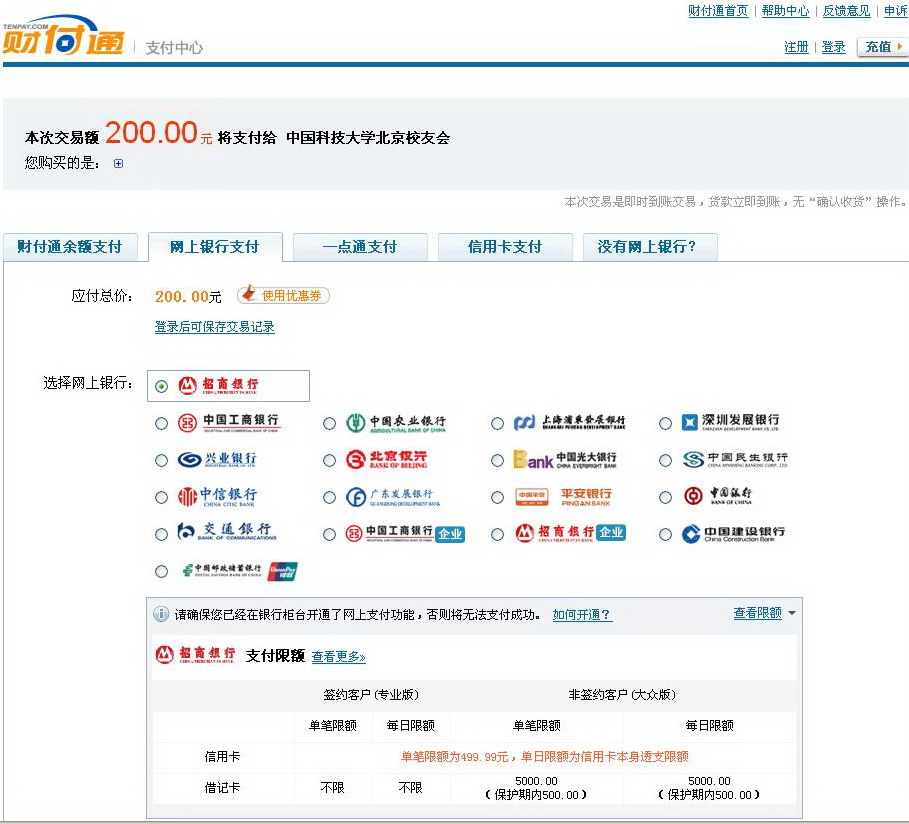
Task: Open the 如何开通？ link
Action: [581, 615]
